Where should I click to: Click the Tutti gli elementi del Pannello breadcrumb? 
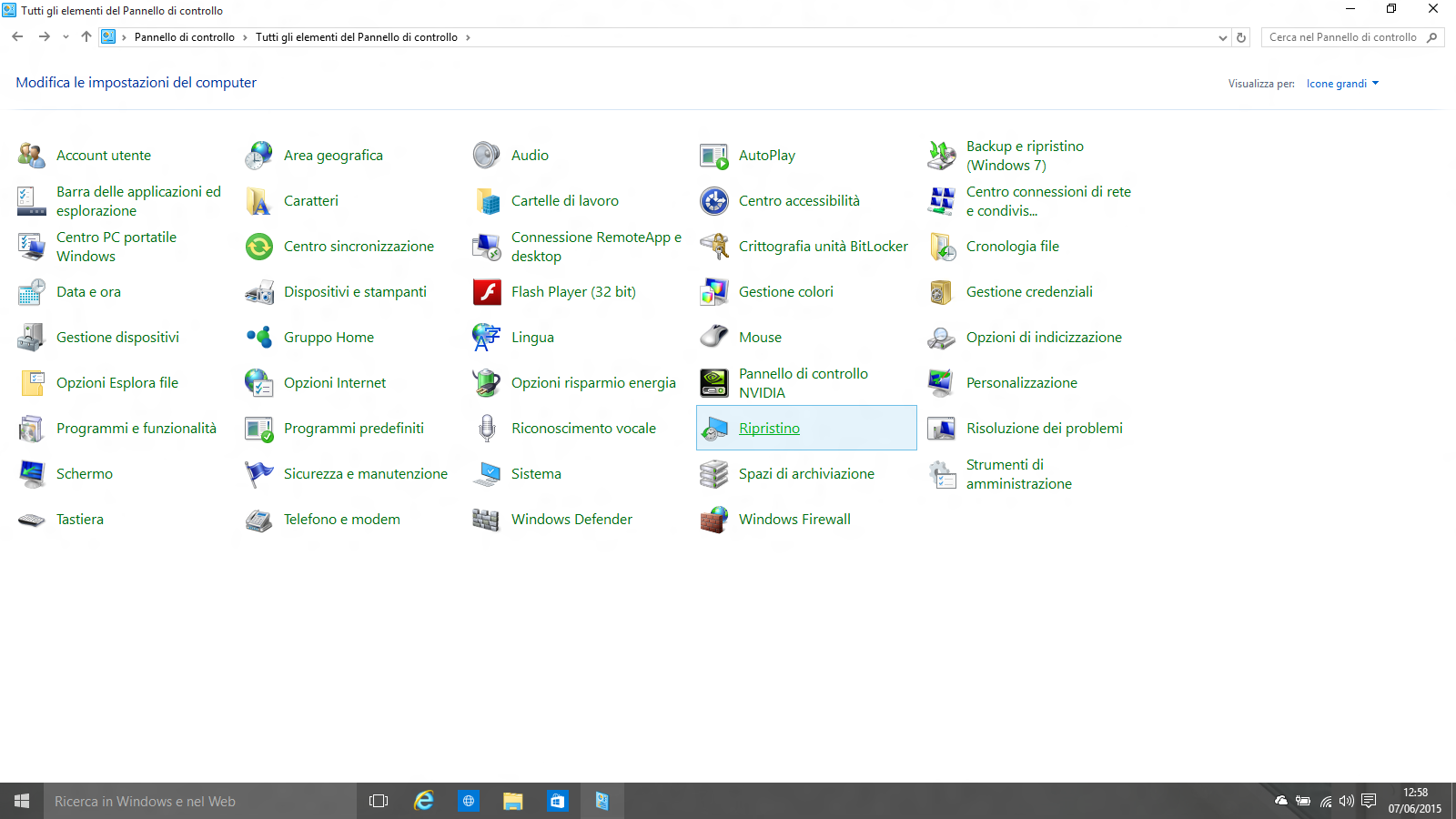[357, 37]
